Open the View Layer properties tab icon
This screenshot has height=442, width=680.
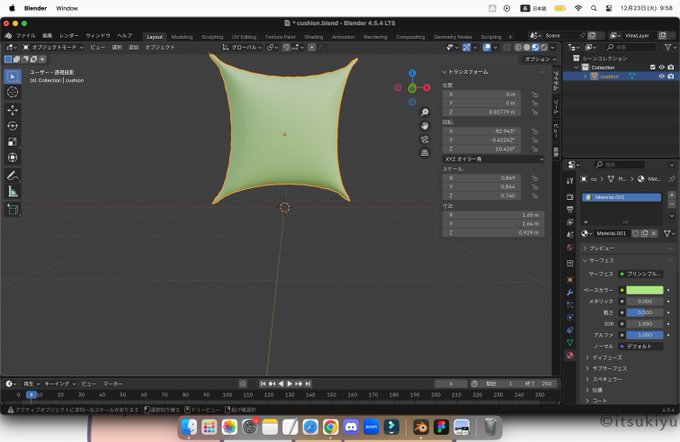(570, 222)
